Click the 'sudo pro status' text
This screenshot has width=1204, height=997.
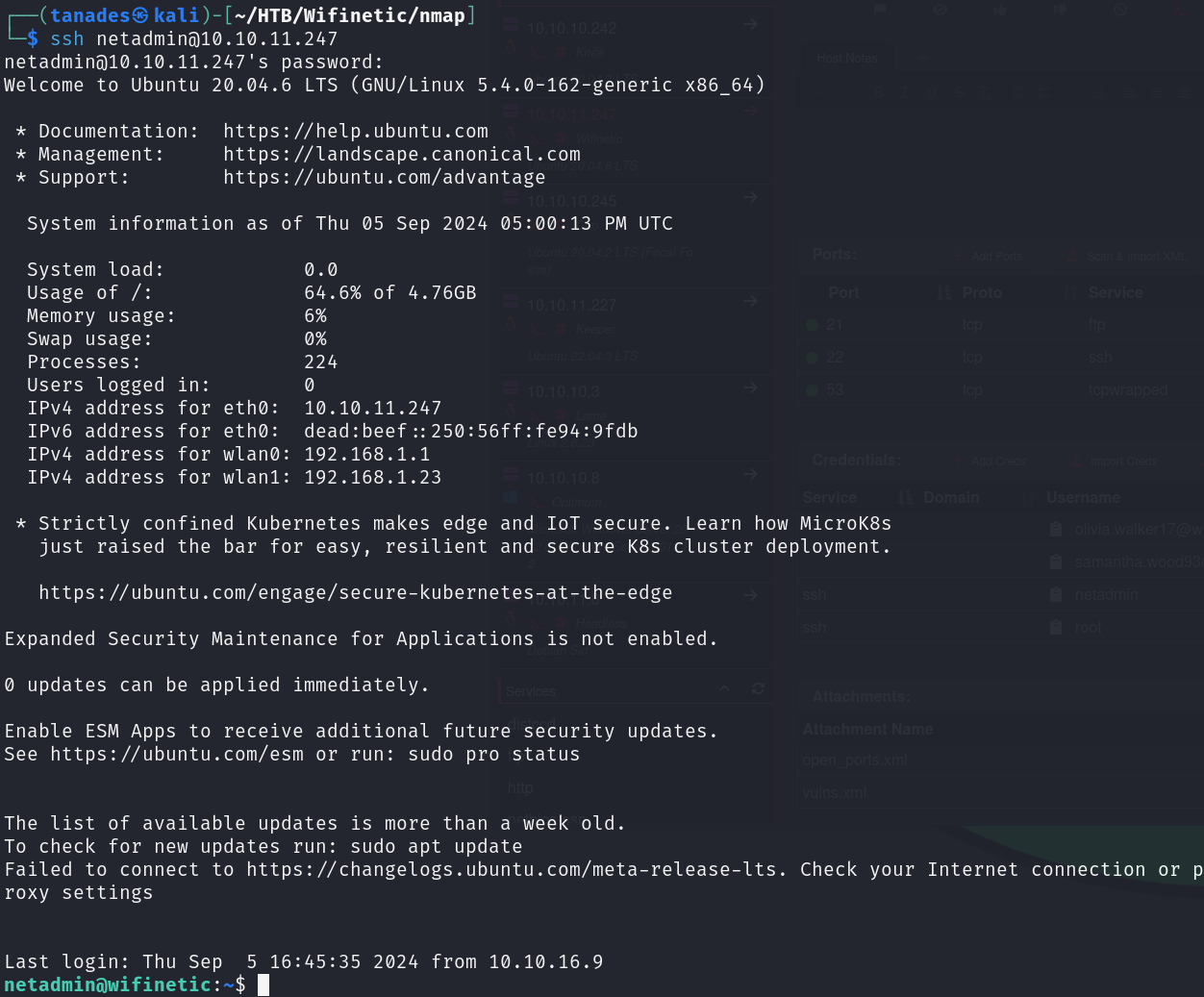click(x=494, y=755)
